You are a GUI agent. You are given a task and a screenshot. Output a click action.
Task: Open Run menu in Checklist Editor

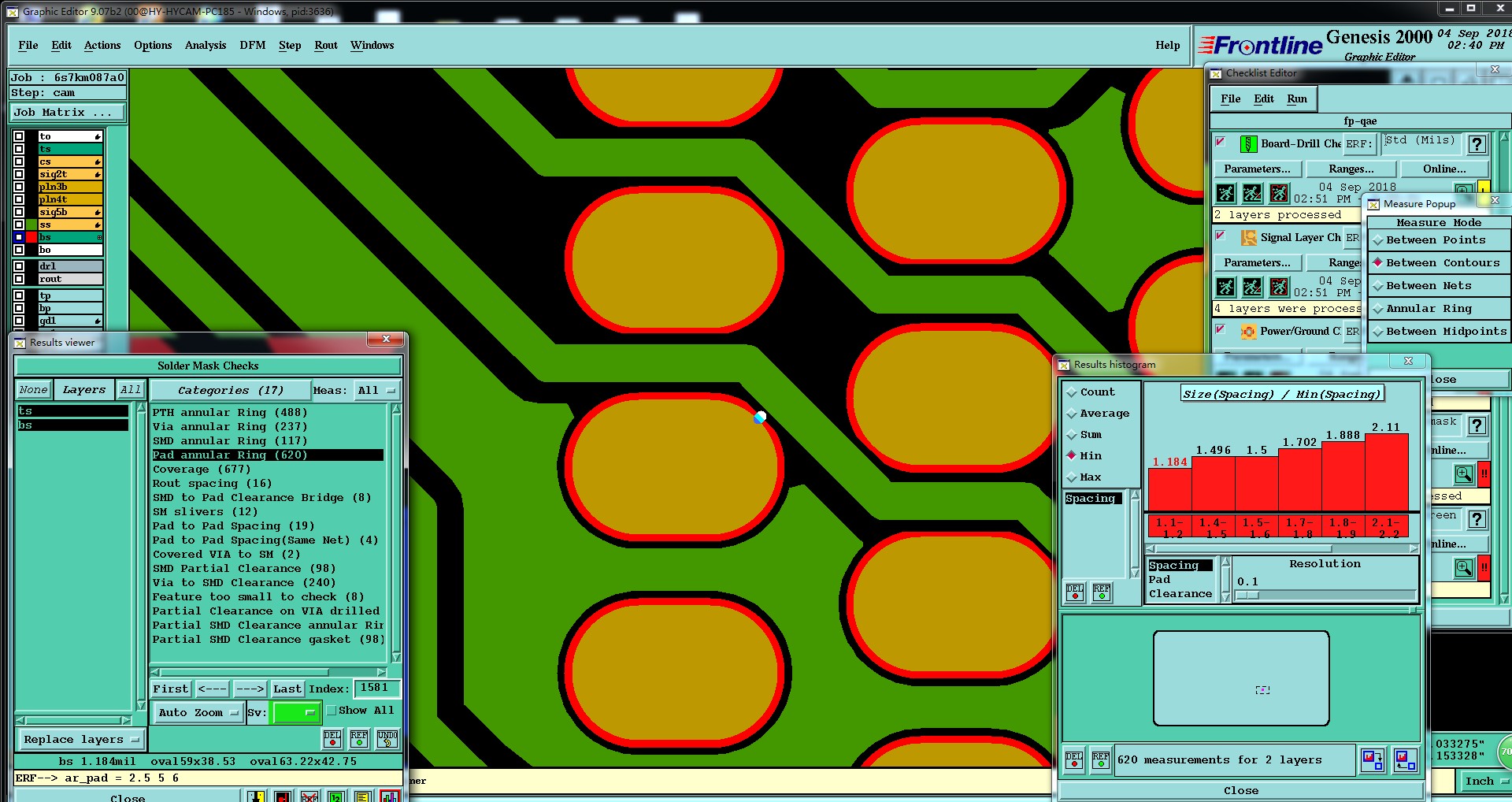(1297, 99)
